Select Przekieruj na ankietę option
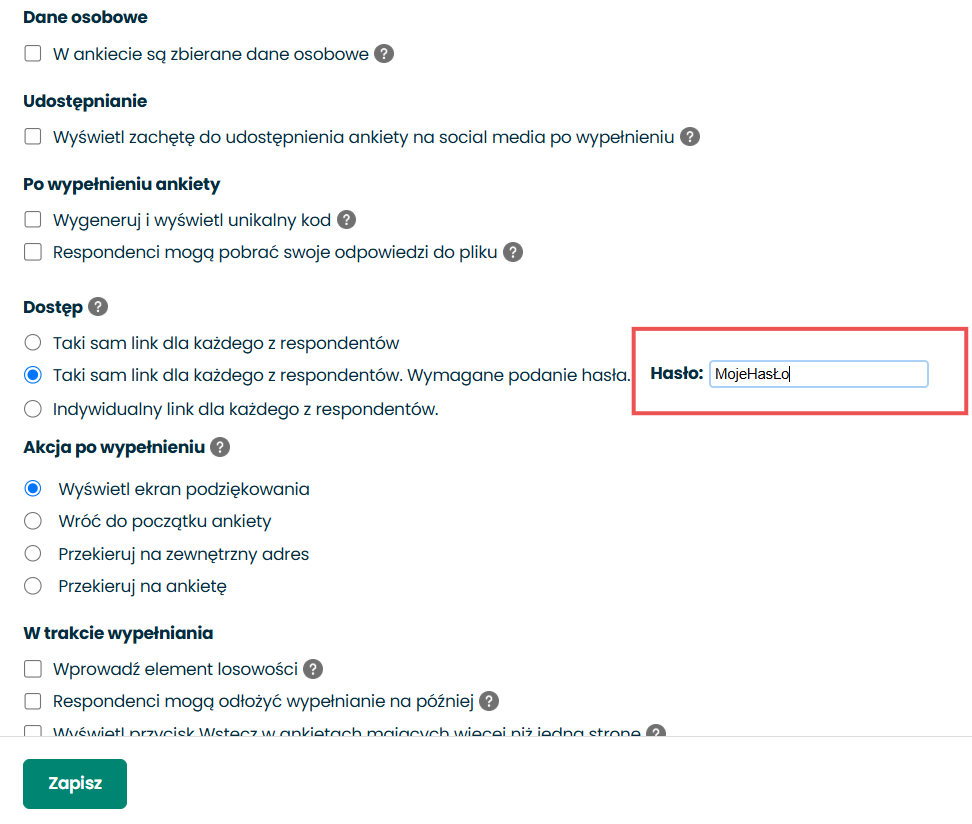Image resolution: width=972 pixels, height=824 pixels. 33,585
